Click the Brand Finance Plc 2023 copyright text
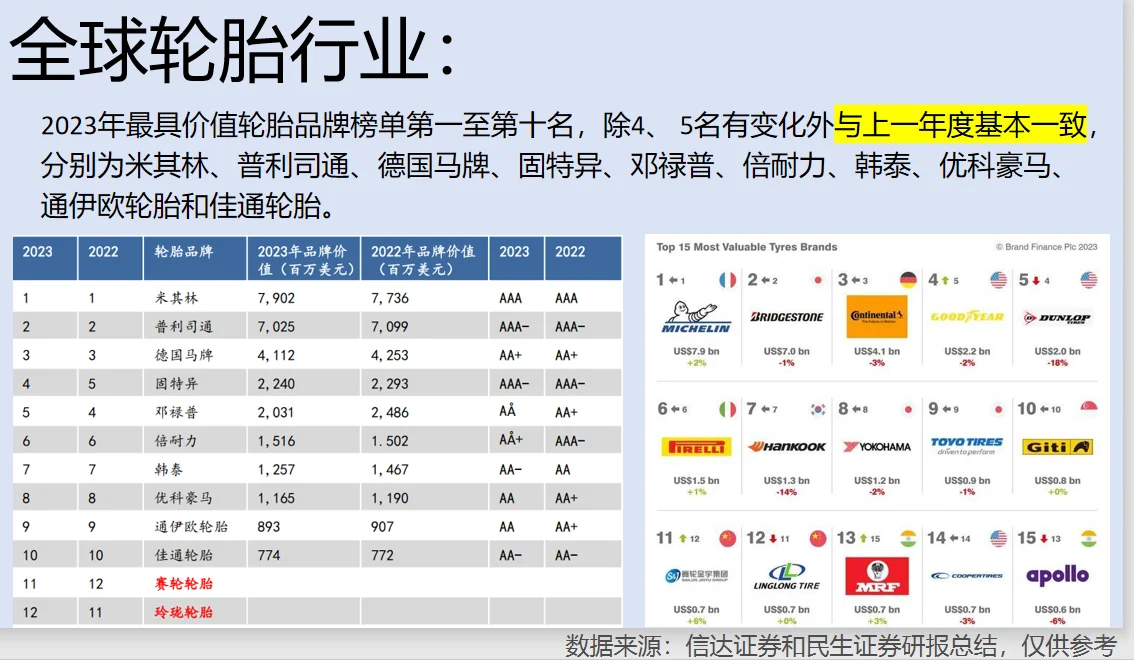The width and height of the screenshot is (1134, 660). [x=1046, y=247]
